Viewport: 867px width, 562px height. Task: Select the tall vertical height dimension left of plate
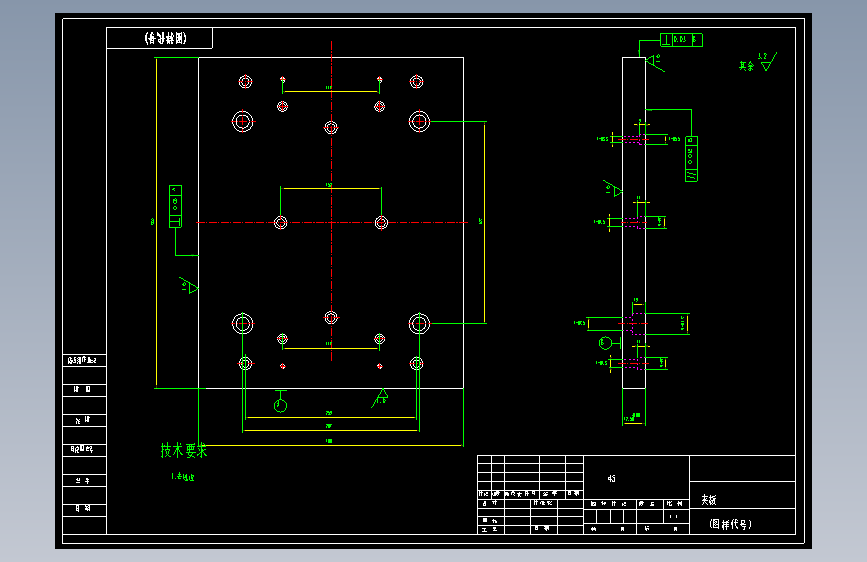click(x=156, y=222)
